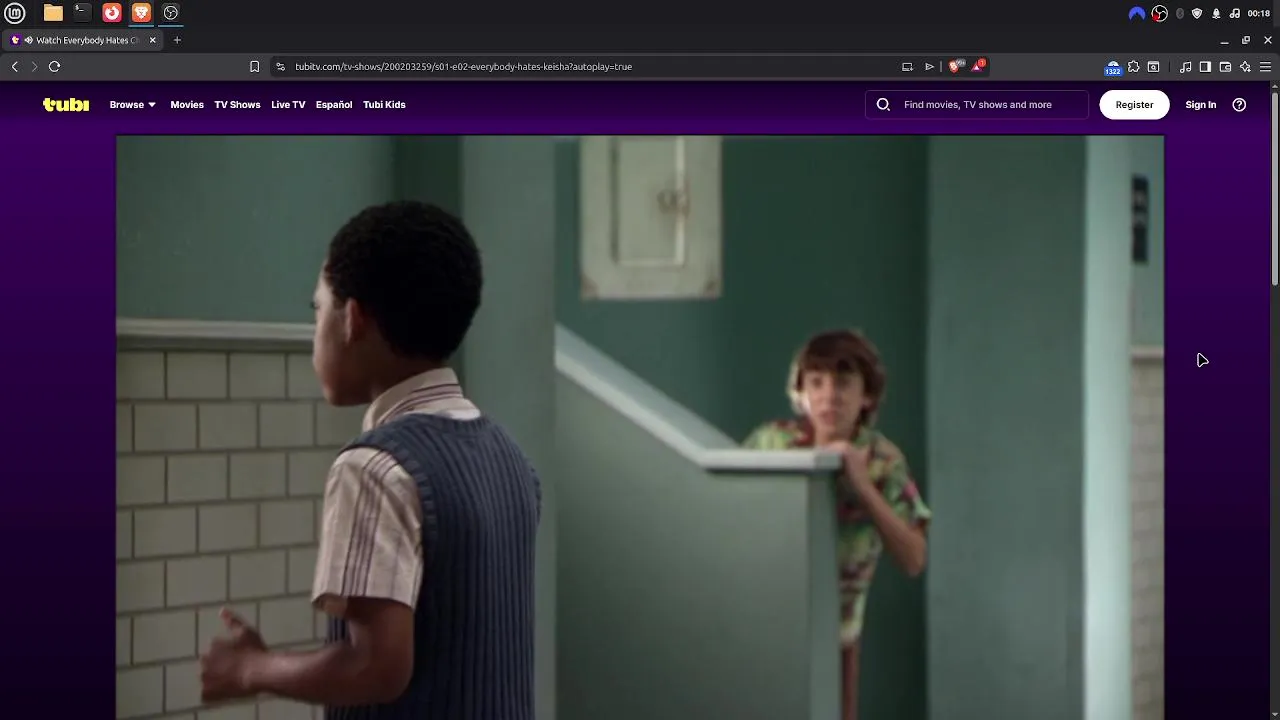1280x720 pixels.
Task: Switch to Español content
Action: coord(334,104)
